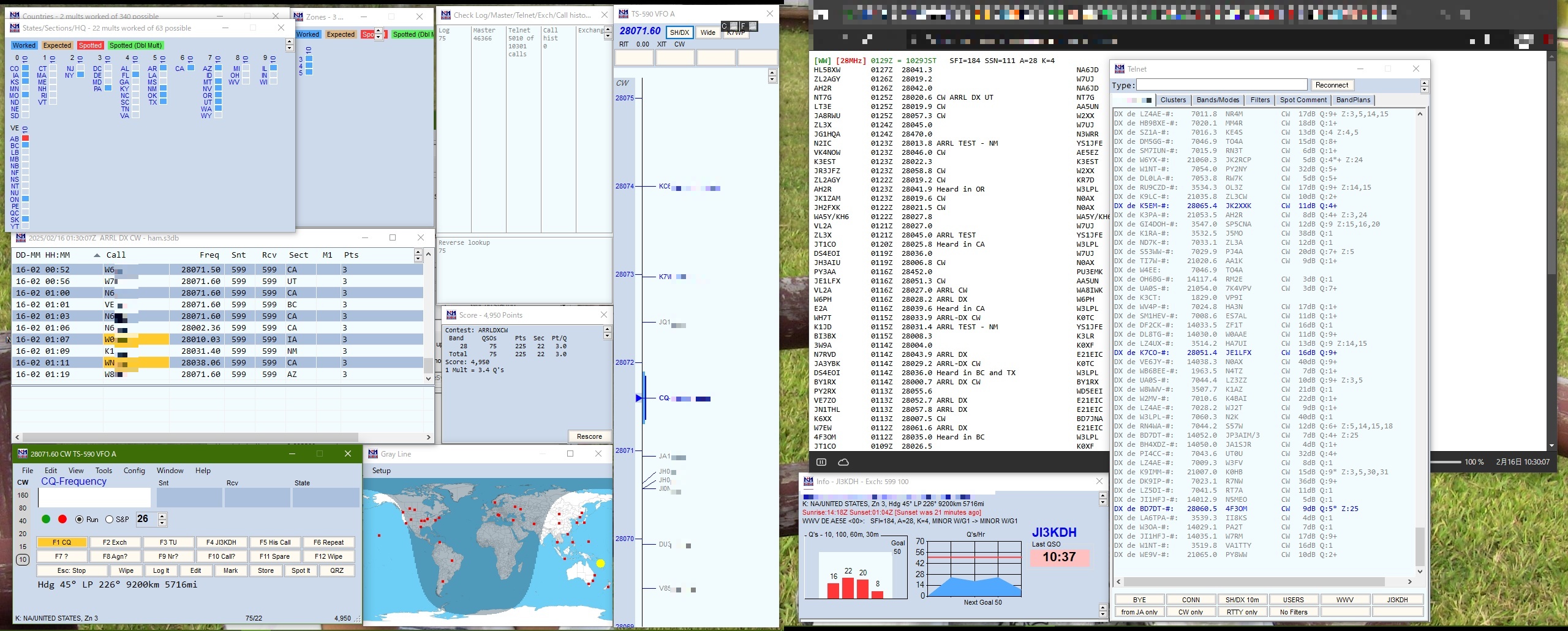Click N1MM icon in States/Sections/HQ title

pyautogui.click(x=15, y=28)
